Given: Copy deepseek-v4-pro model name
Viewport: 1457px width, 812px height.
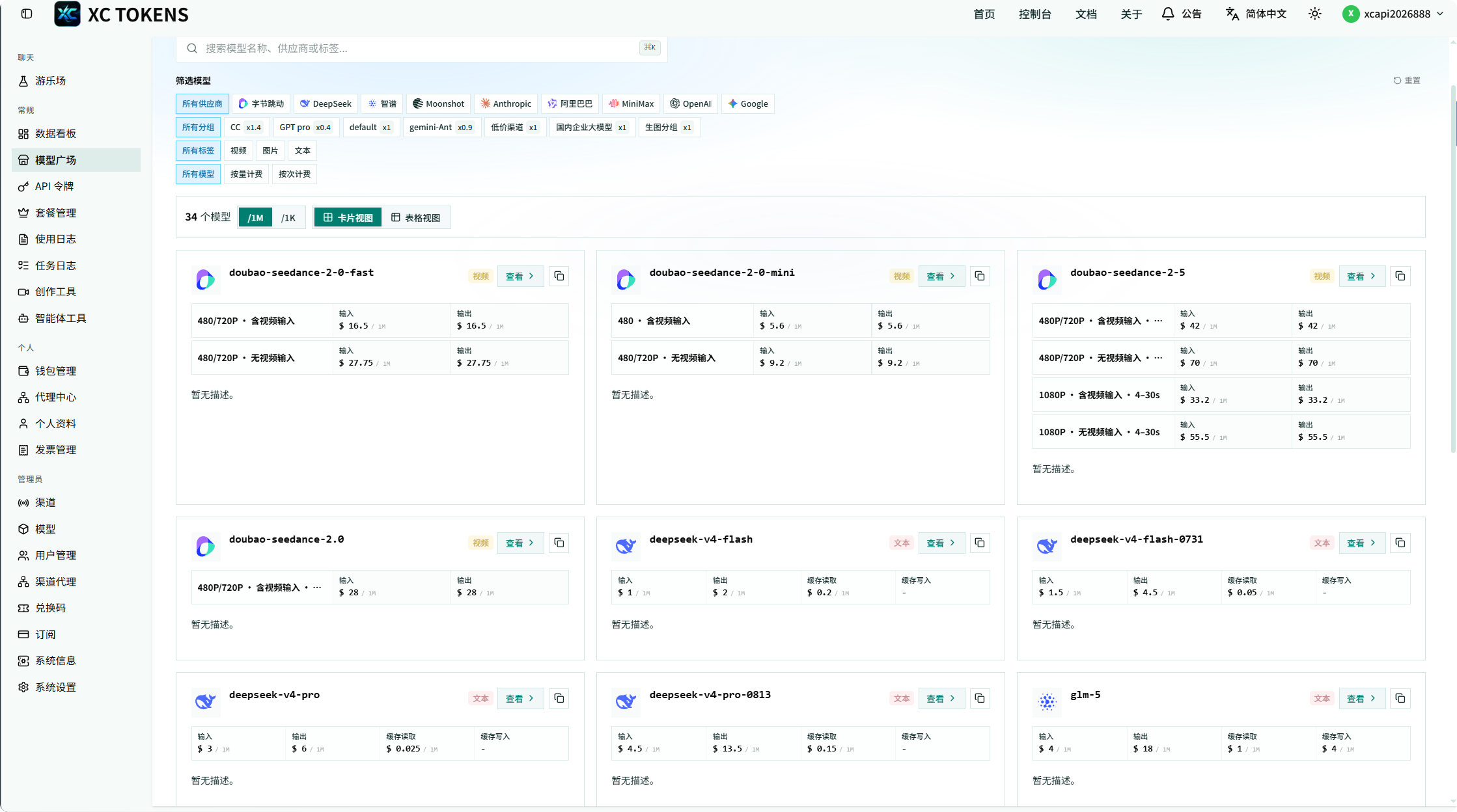Looking at the screenshot, I should (559, 698).
